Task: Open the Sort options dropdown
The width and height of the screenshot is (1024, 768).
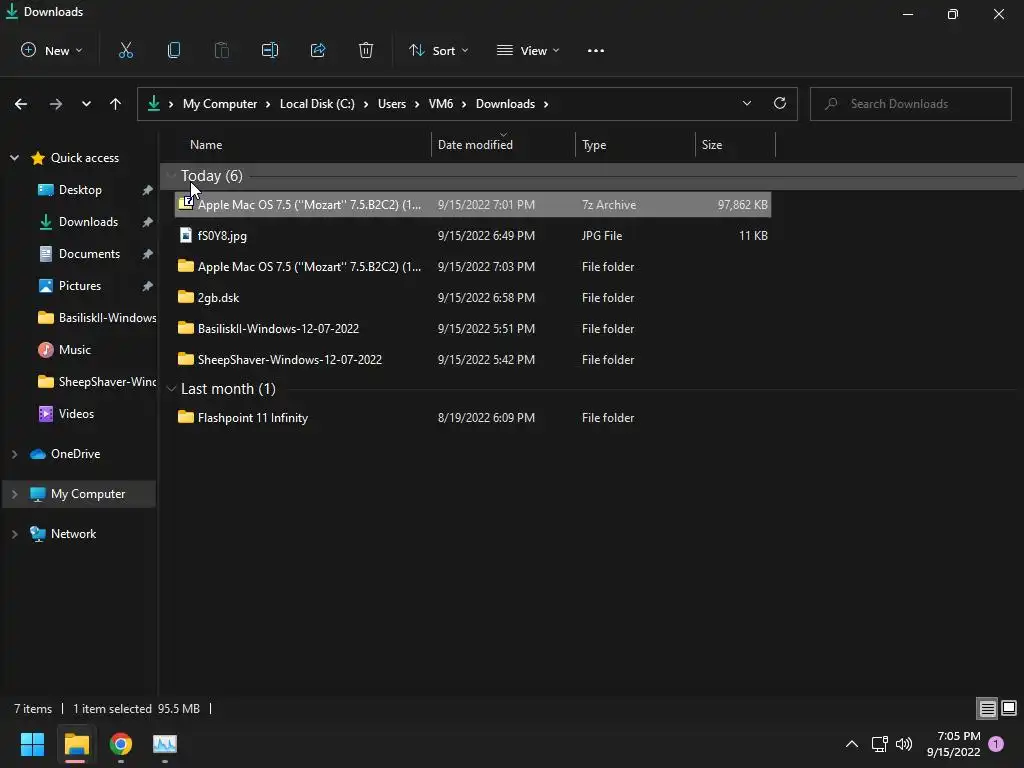Action: pyautogui.click(x=438, y=50)
